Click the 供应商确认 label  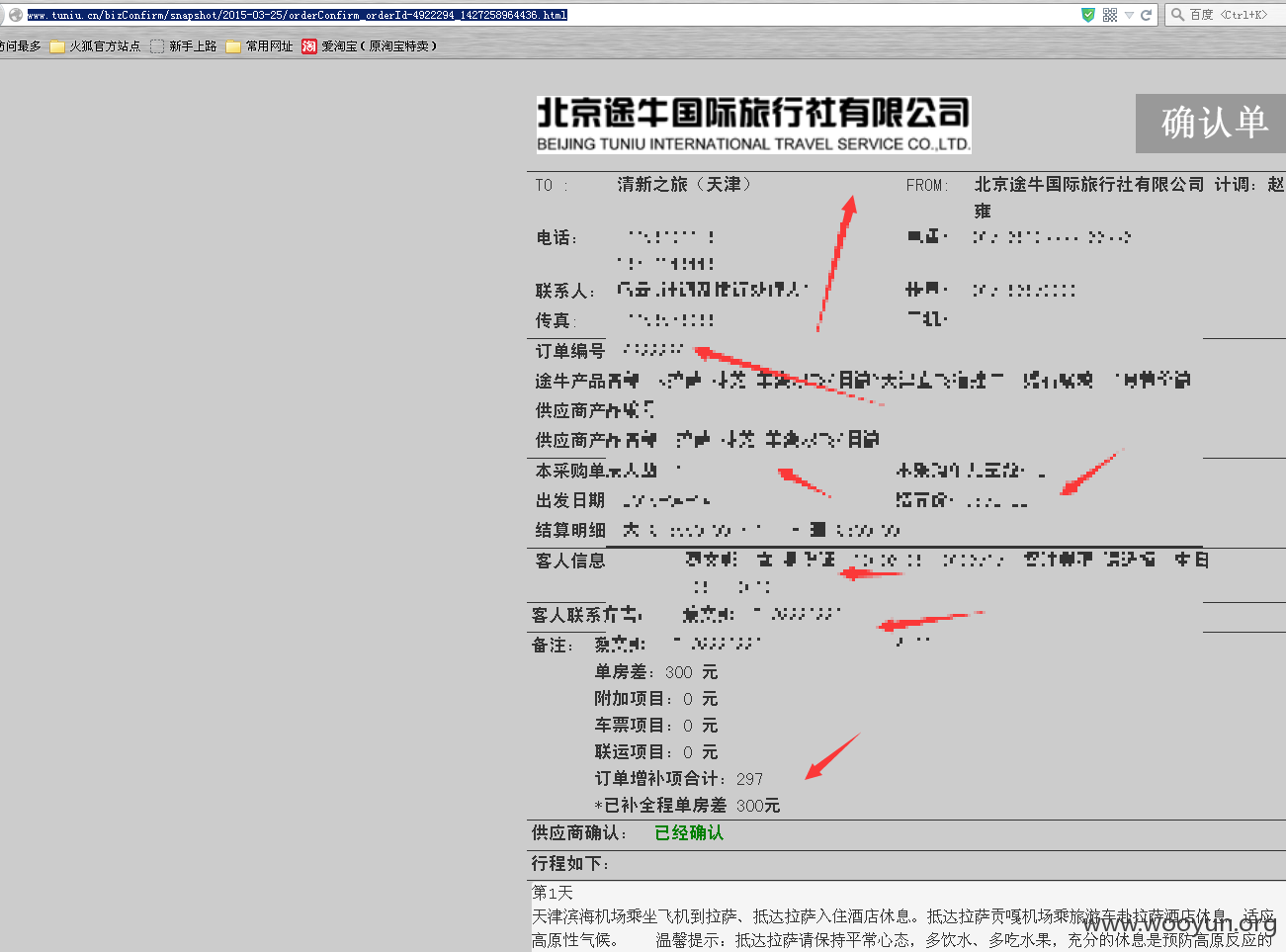[578, 833]
